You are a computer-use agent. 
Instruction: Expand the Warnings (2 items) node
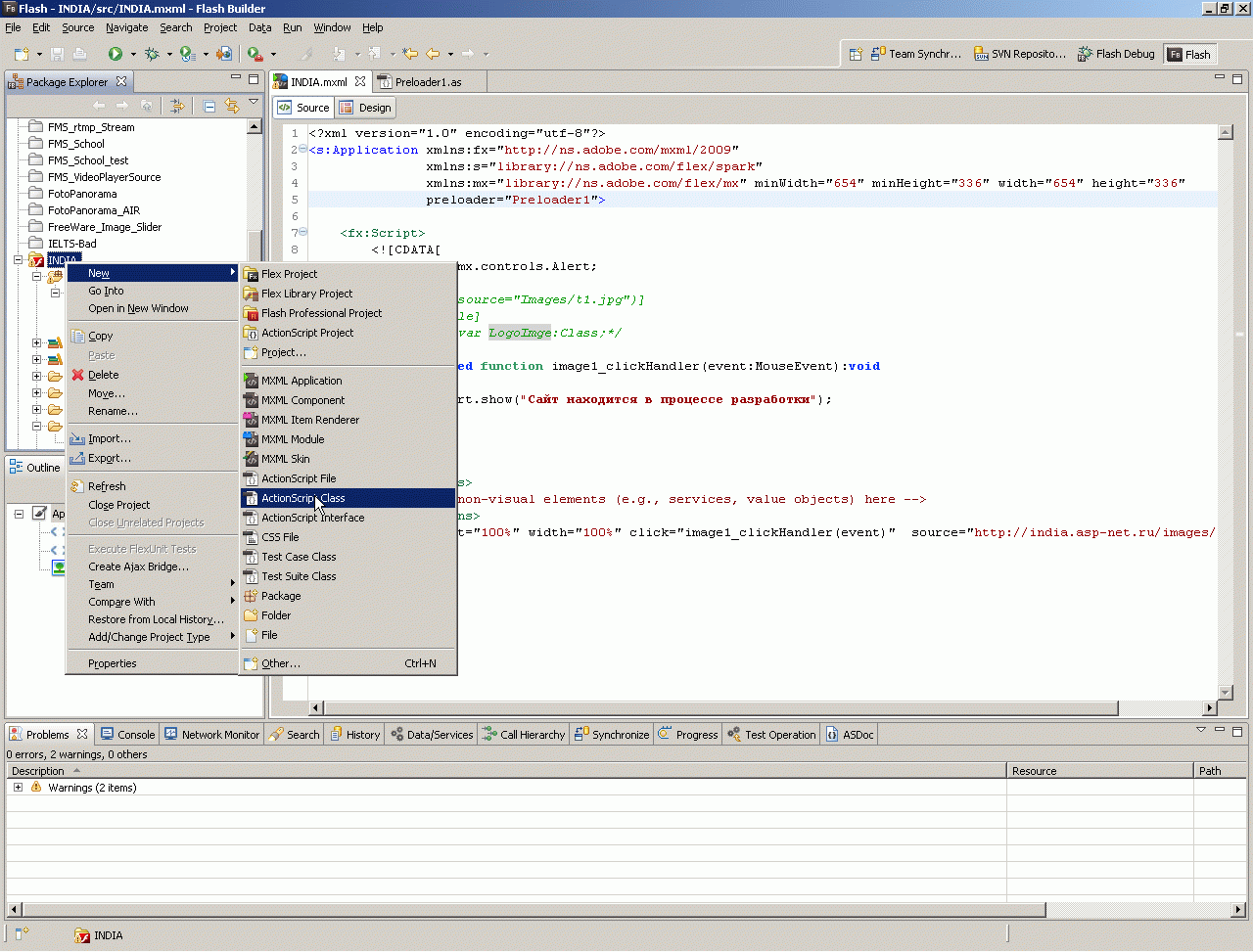coord(18,788)
